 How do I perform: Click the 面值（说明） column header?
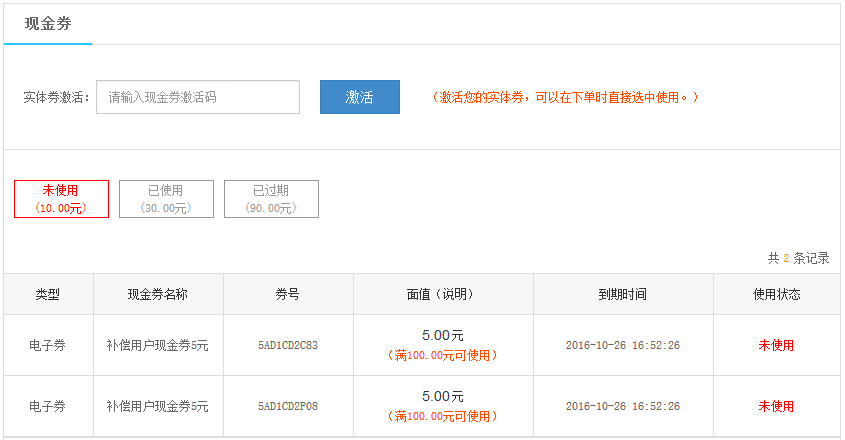click(443, 294)
